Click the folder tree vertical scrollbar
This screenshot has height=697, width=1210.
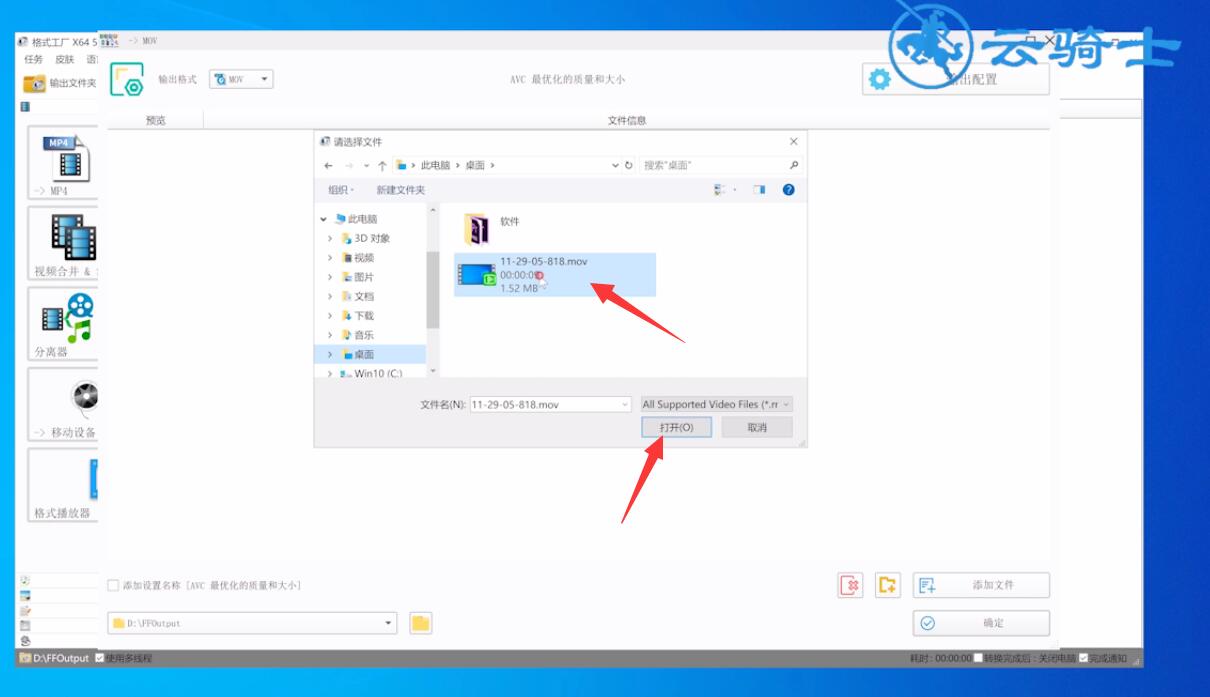pos(433,290)
